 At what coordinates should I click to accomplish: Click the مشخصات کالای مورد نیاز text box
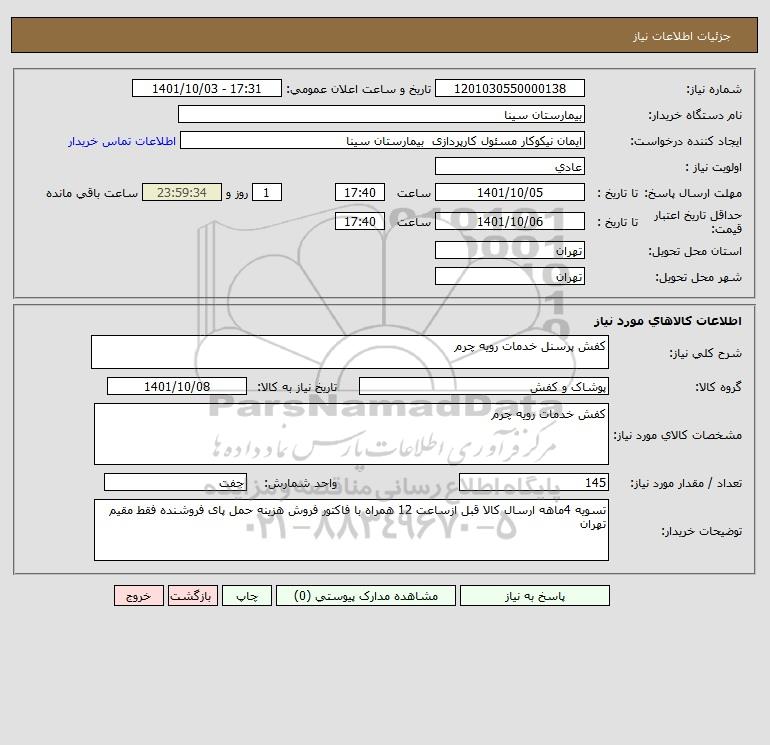pos(351,434)
